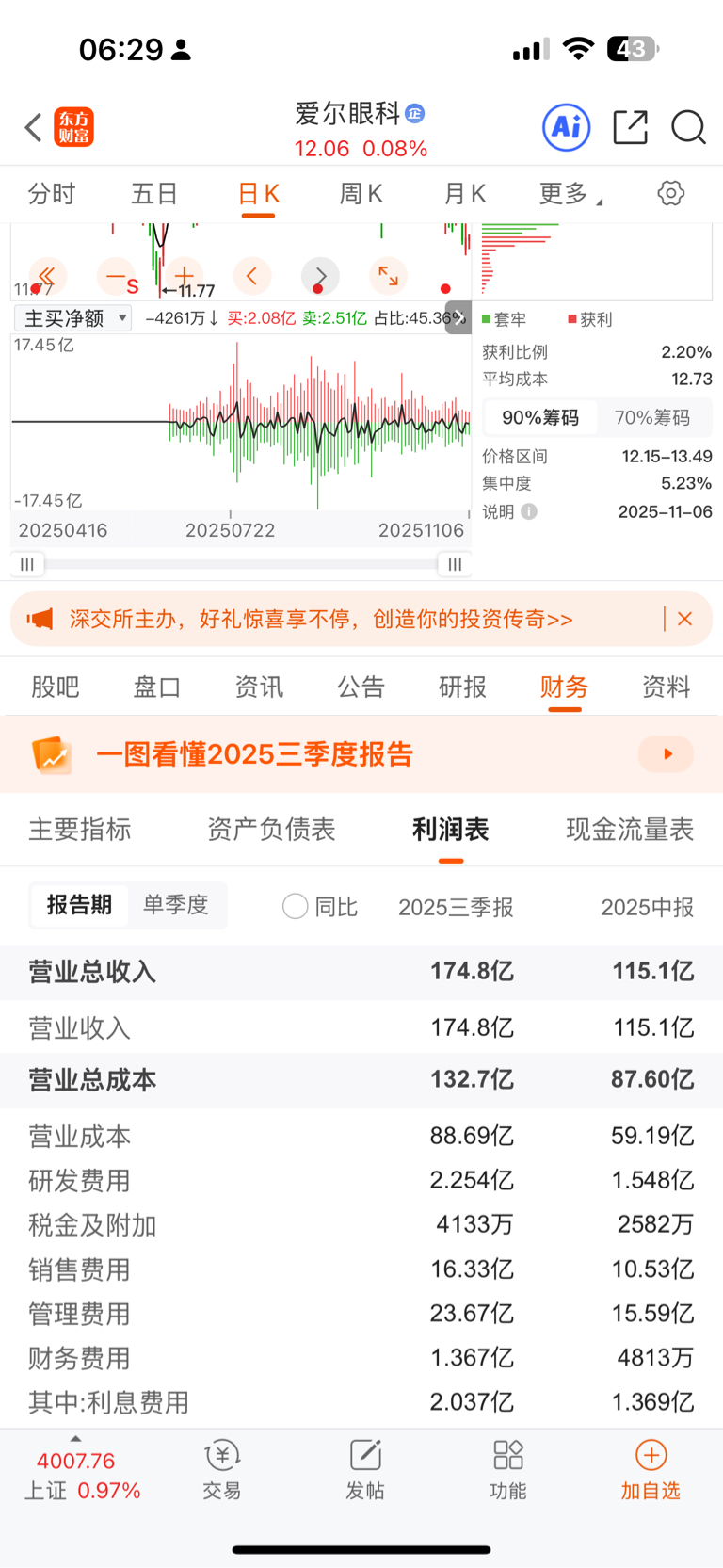Open the 股吧 tab
The image size is (723, 1568).
pyautogui.click(x=56, y=687)
